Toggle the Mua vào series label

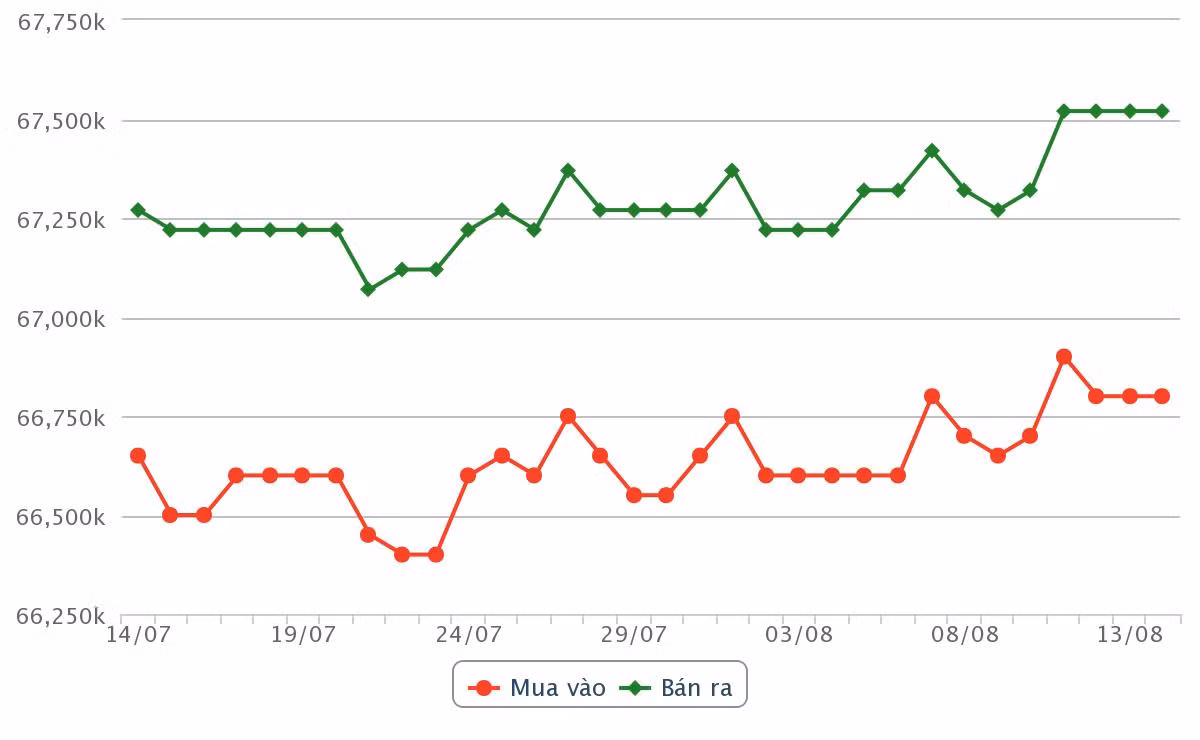(x=557, y=688)
